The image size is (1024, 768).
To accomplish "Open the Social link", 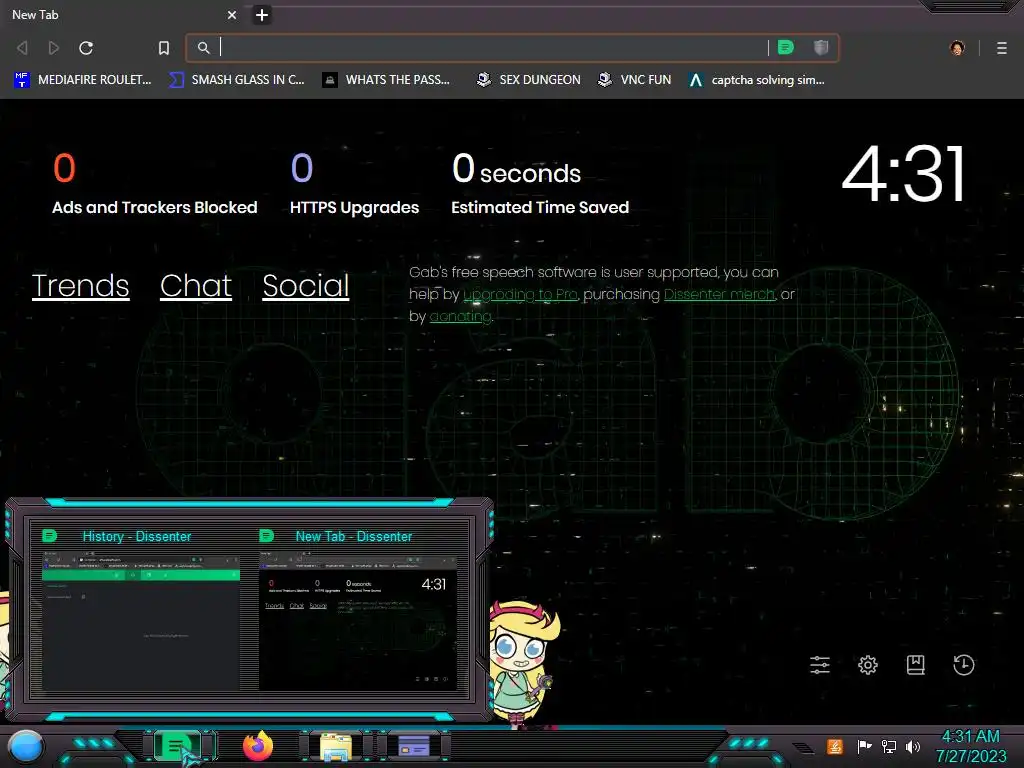I will coord(306,285).
